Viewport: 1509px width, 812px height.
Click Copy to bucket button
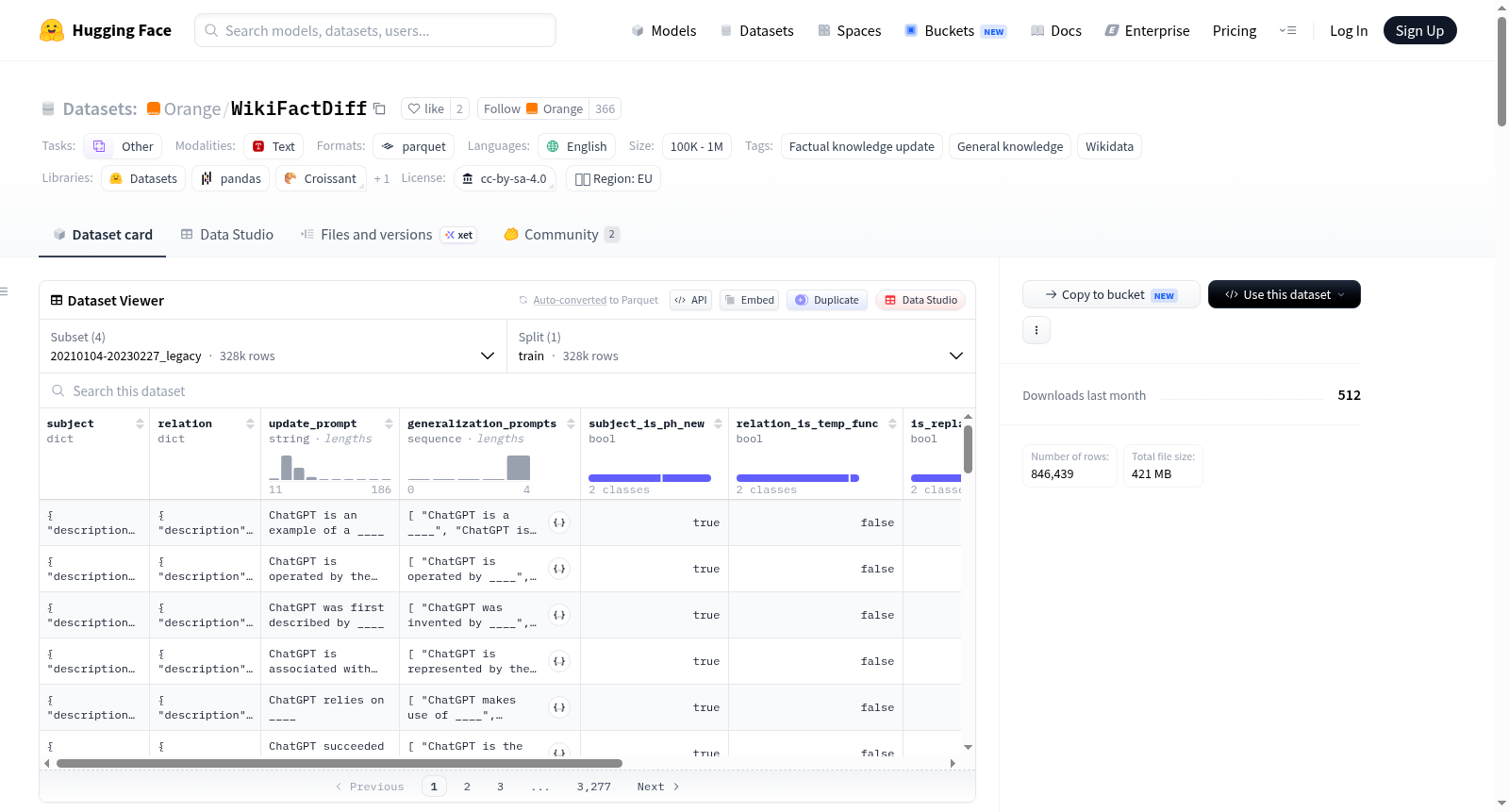[x=1111, y=294]
